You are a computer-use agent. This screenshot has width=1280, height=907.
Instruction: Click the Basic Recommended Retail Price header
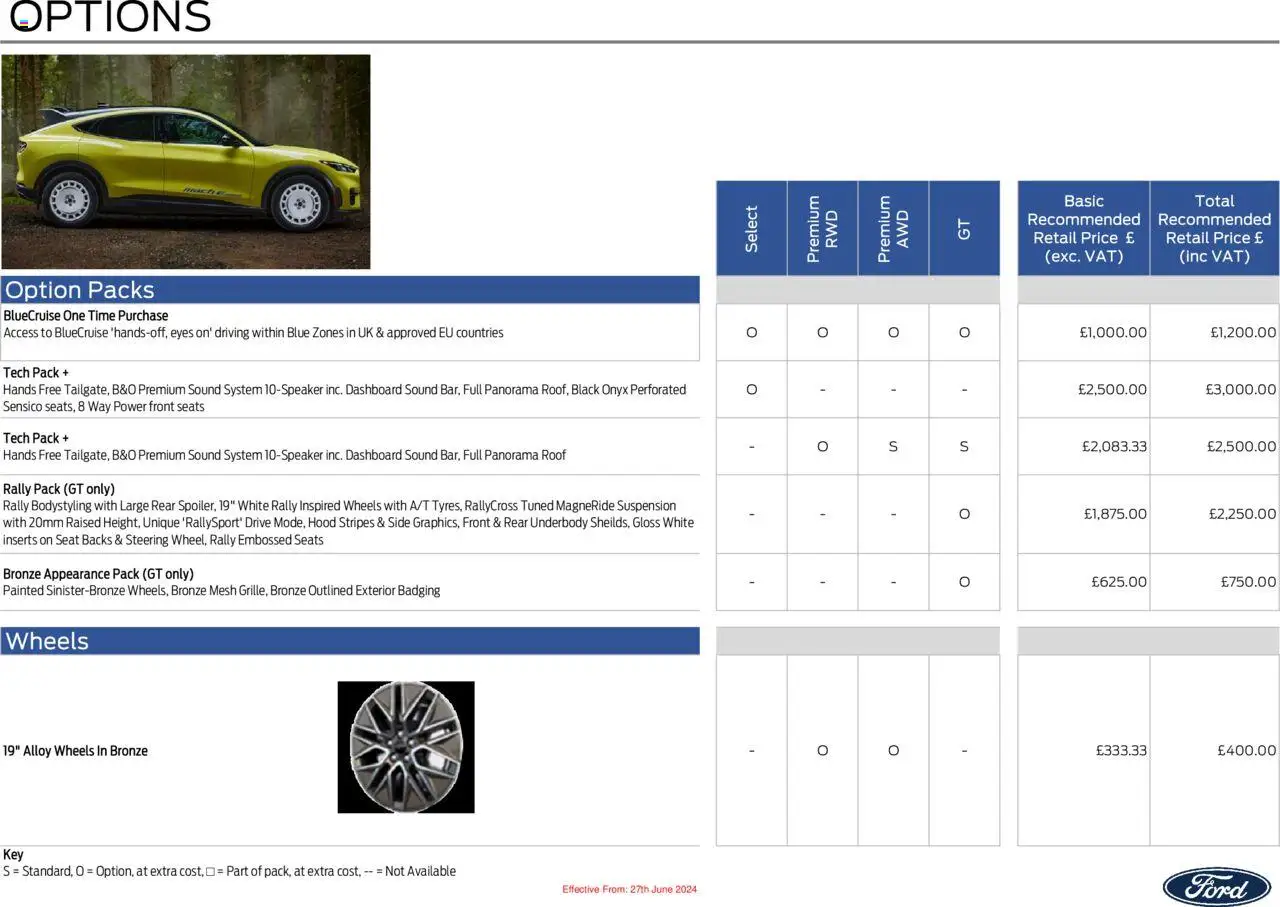[x=1084, y=228]
